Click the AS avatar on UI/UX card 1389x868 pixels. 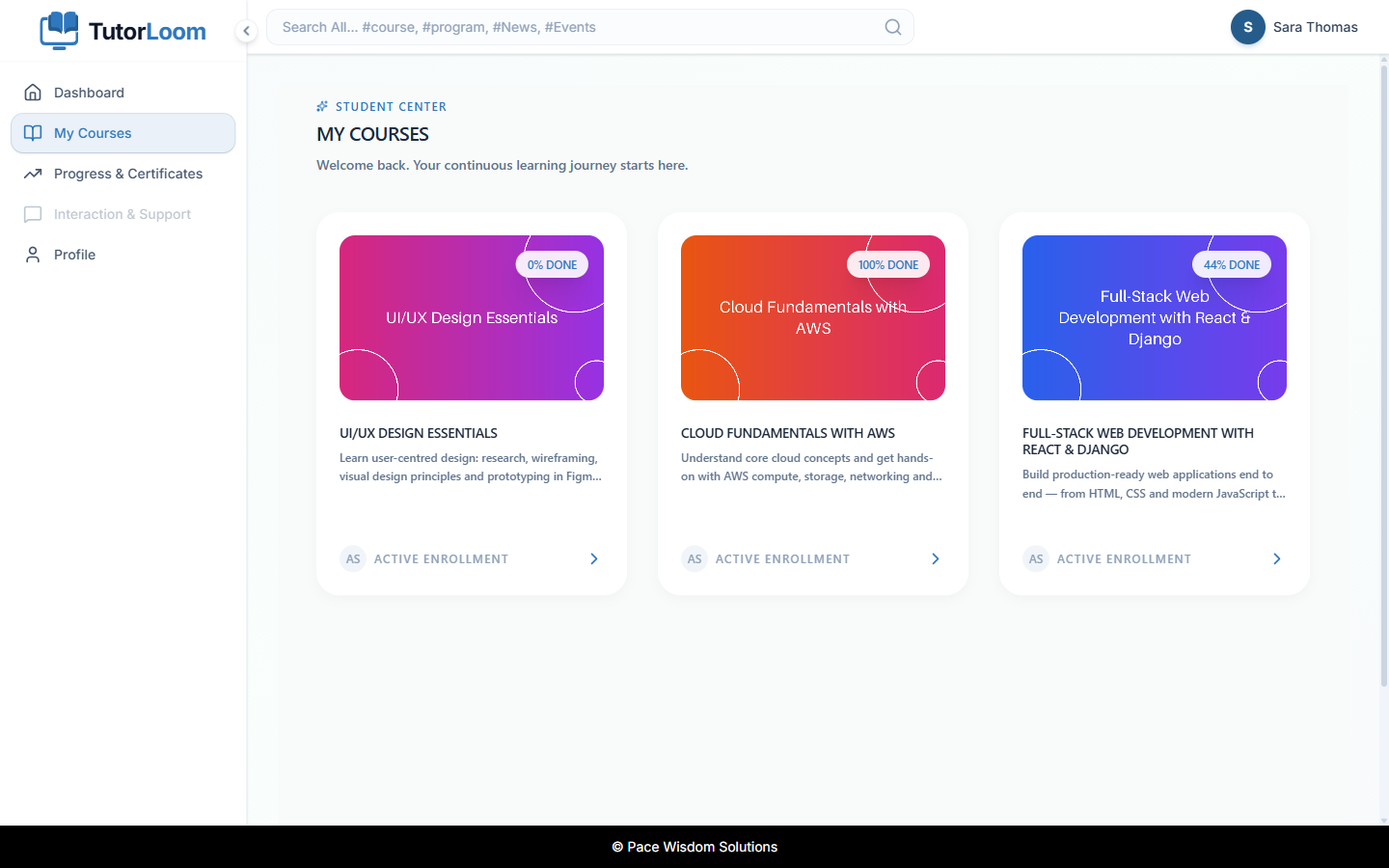tap(353, 559)
